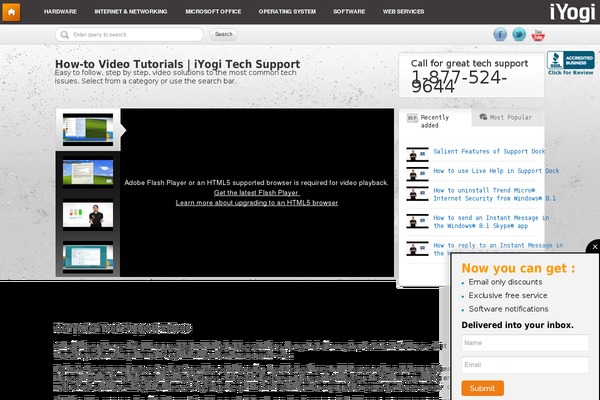Click thumbnail beside send Instant Message link

(417, 221)
